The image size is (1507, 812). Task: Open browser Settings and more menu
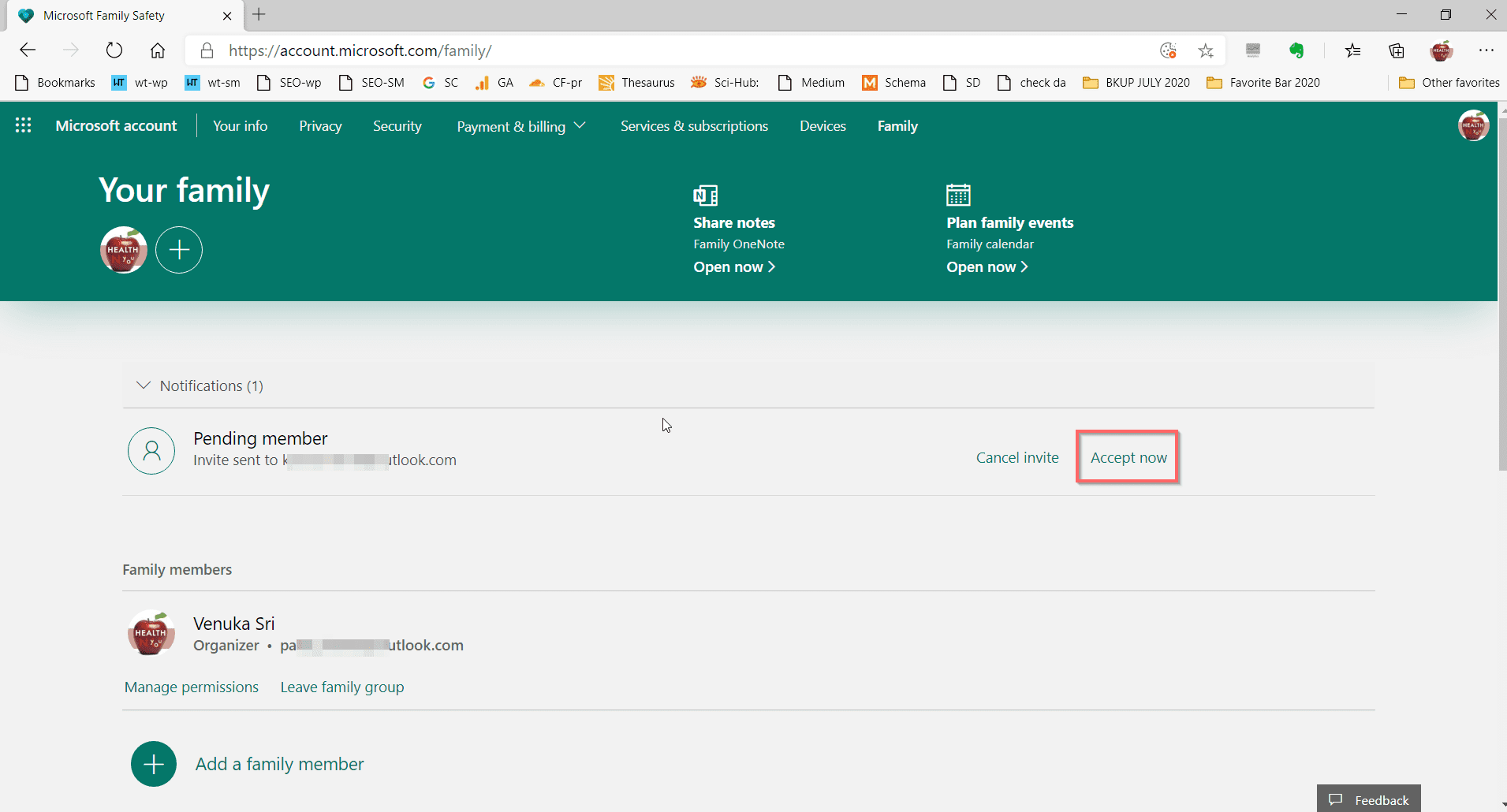[x=1486, y=50]
